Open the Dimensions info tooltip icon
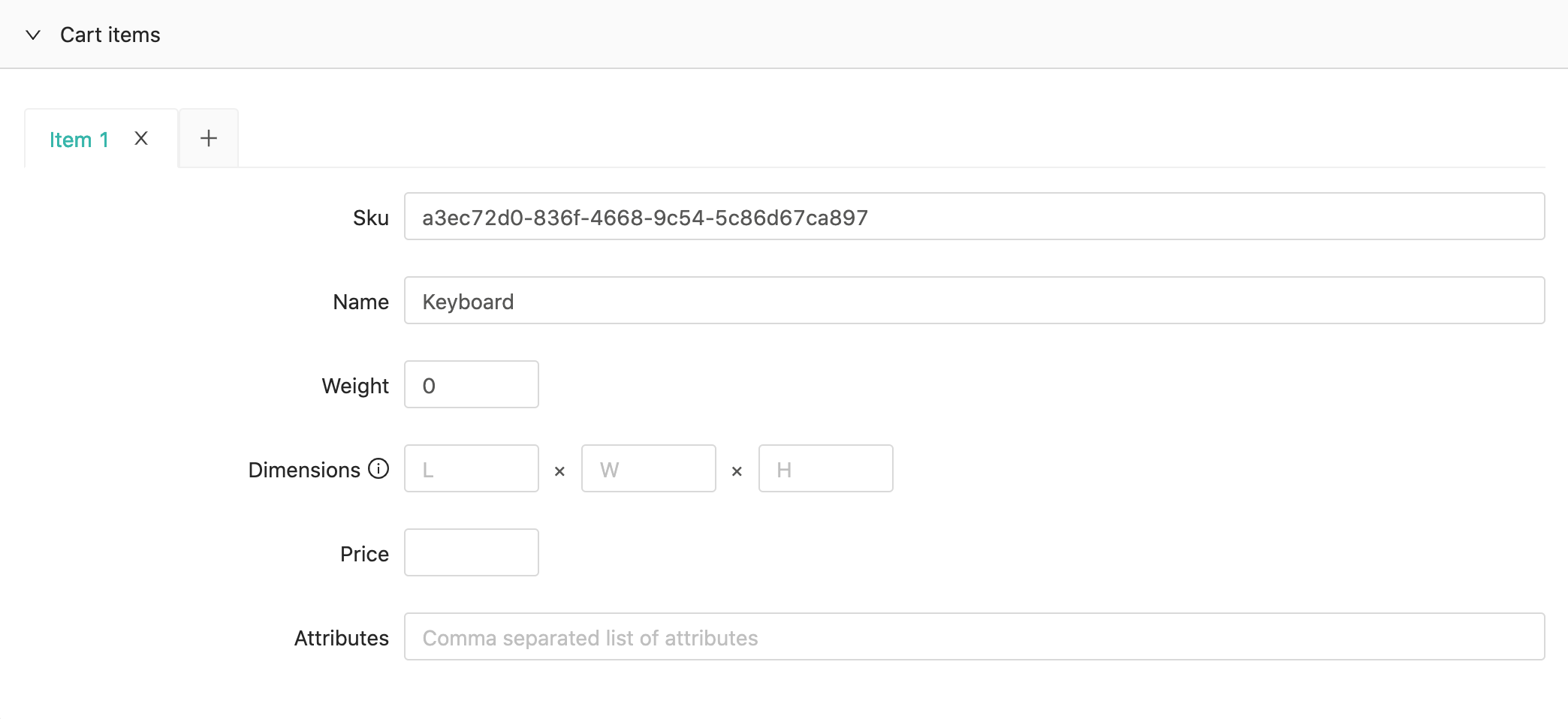The width and height of the screenshot is (1568, 719). (x=378, y=468)
